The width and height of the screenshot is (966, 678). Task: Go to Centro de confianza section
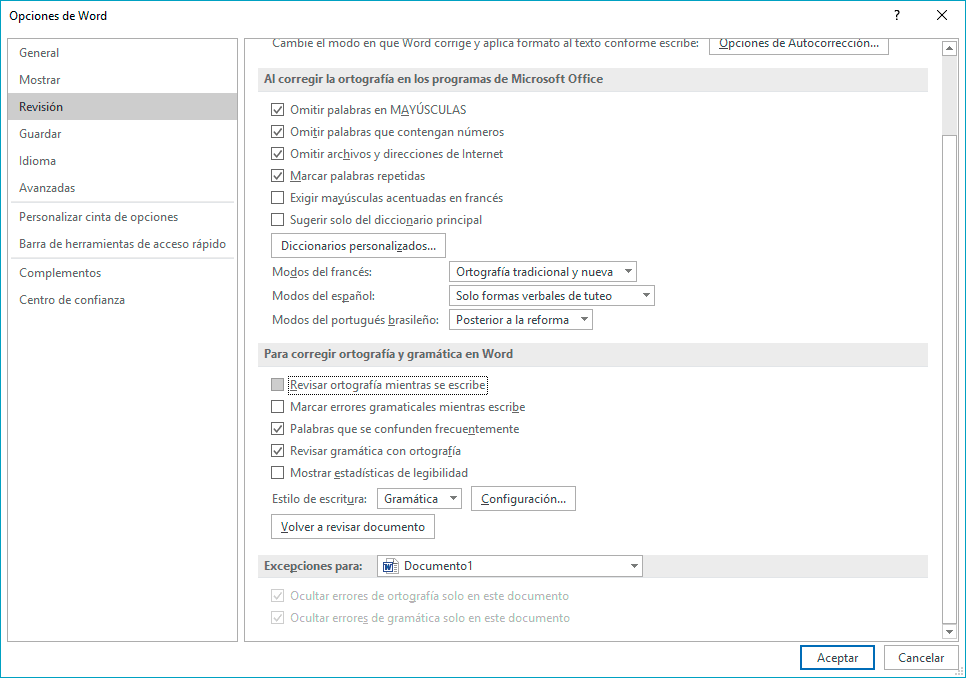tap(72, 300)
